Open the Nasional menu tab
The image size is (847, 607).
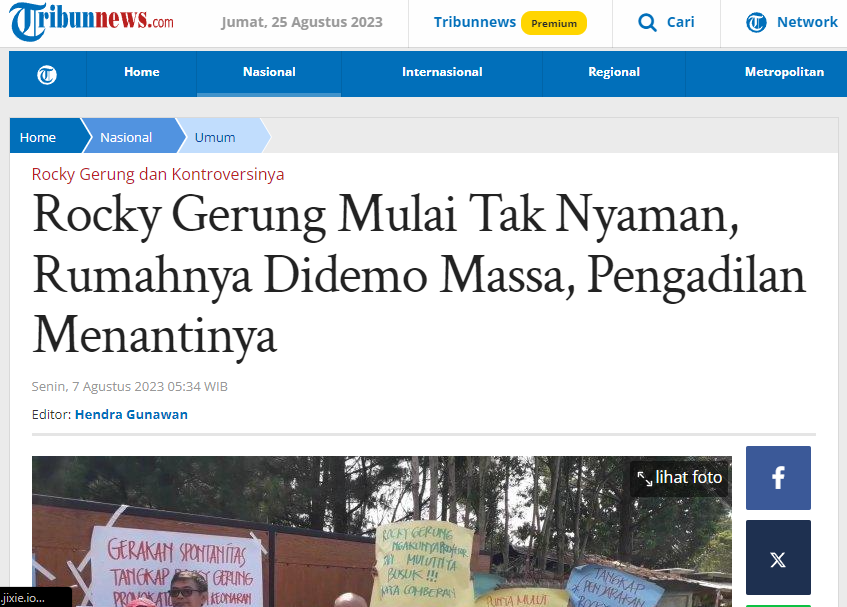pyautogui.click(x=269, y=72)
